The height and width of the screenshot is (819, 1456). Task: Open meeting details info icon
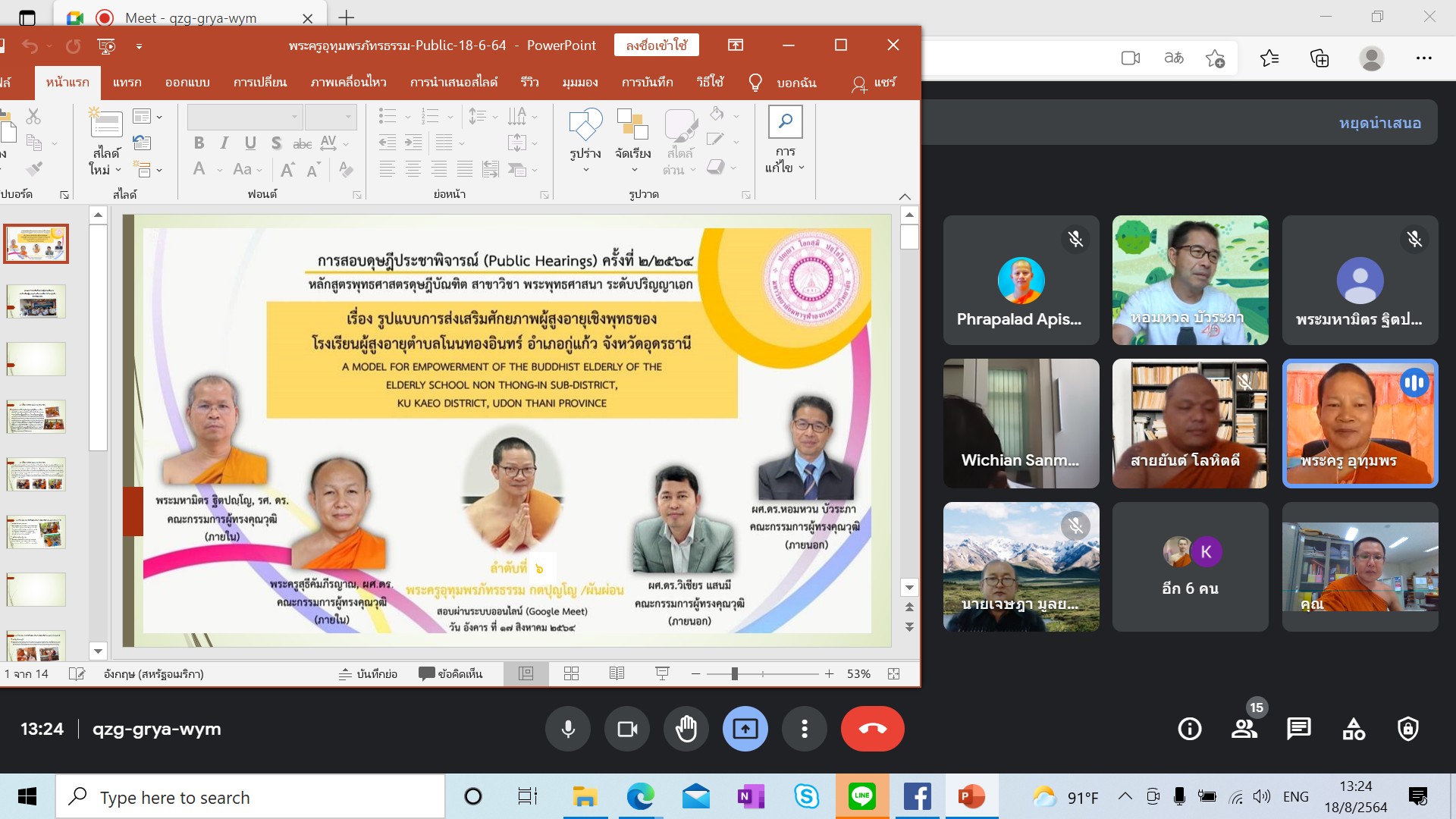coord(1190,729)
